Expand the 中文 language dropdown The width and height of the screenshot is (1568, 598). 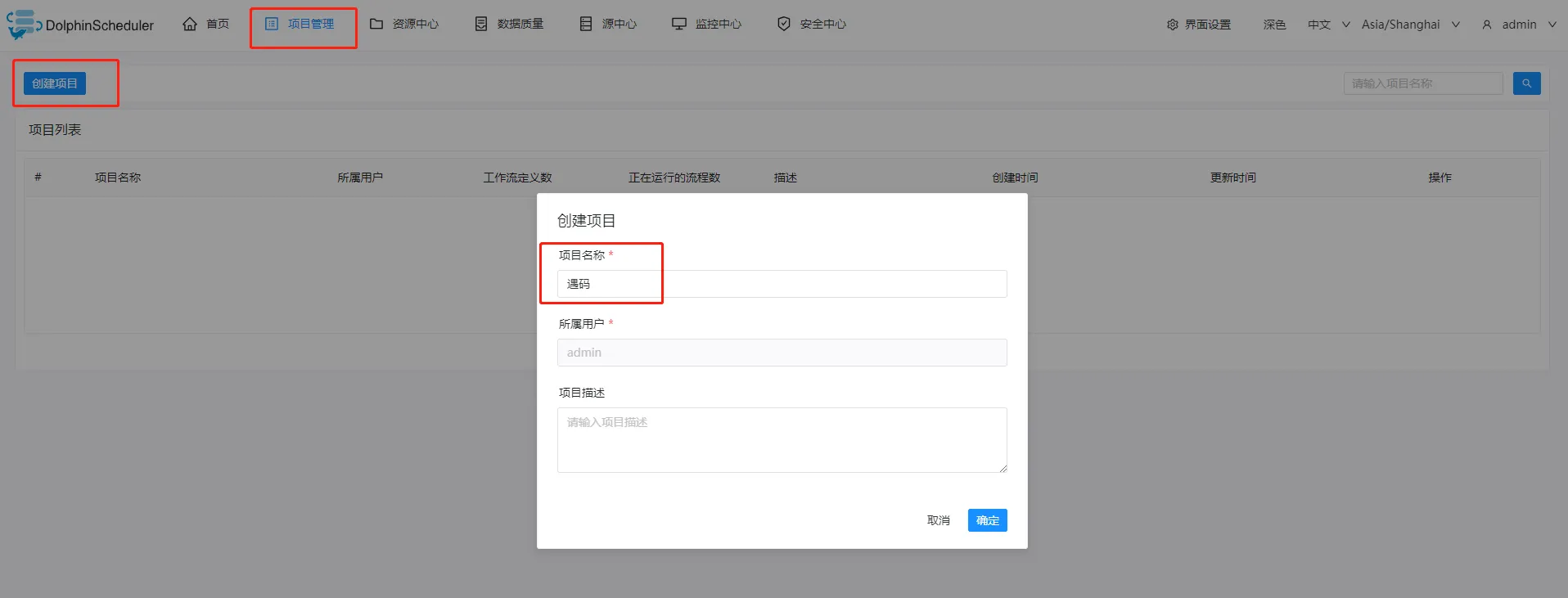click(x=1329, y=25)
